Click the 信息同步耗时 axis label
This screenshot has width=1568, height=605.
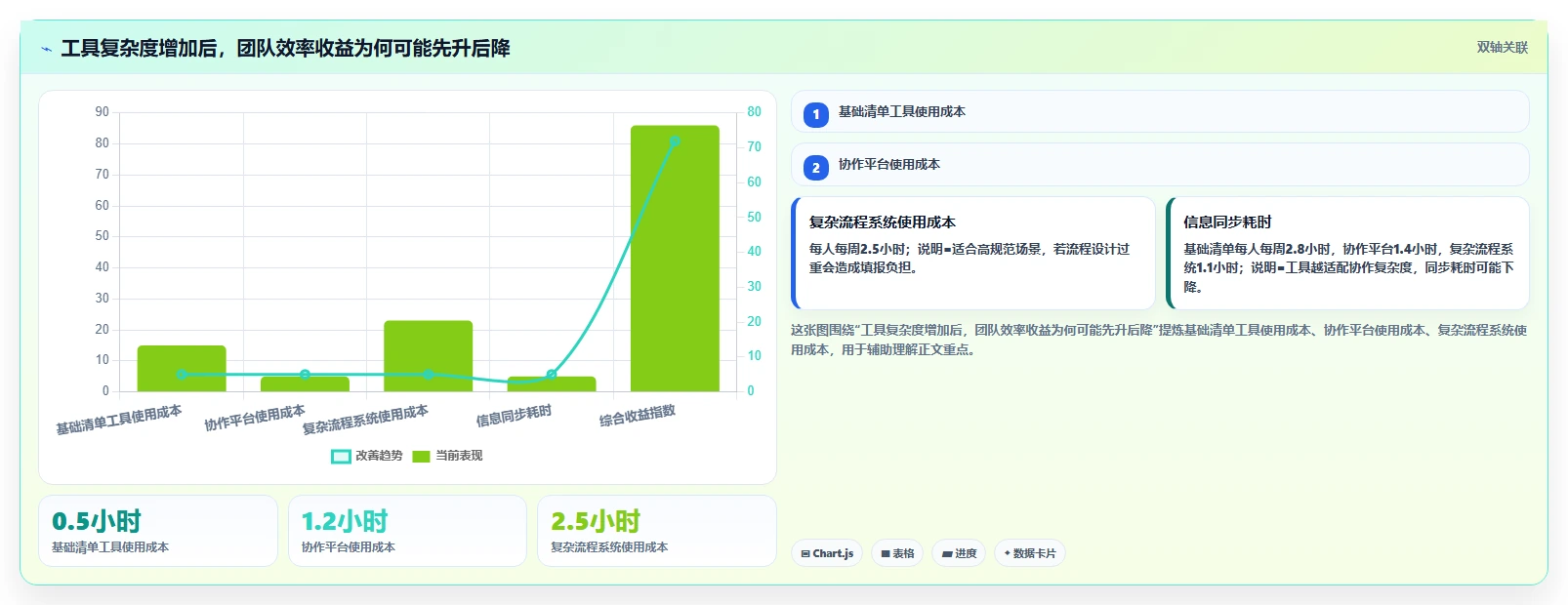tap(514, 416)
